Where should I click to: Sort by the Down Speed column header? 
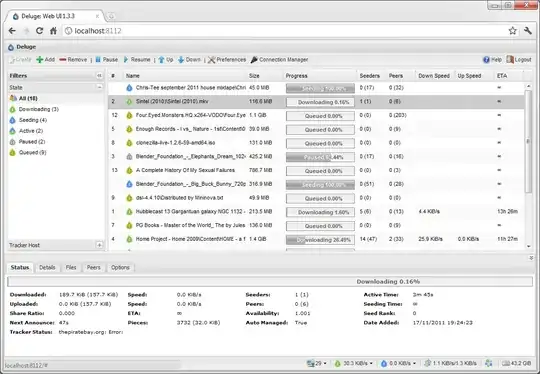pyautogui.click(x=434, y=76)
